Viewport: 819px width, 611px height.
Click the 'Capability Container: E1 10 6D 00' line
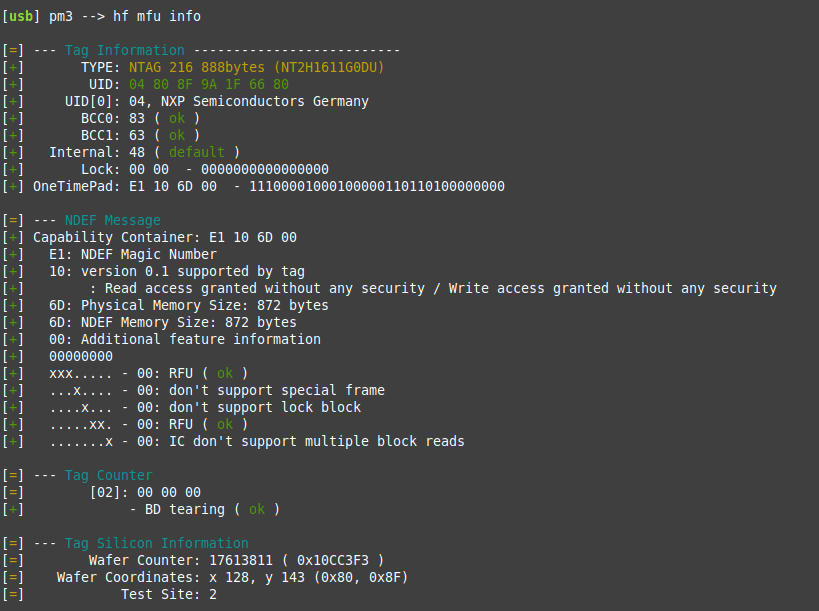point(164,237)
